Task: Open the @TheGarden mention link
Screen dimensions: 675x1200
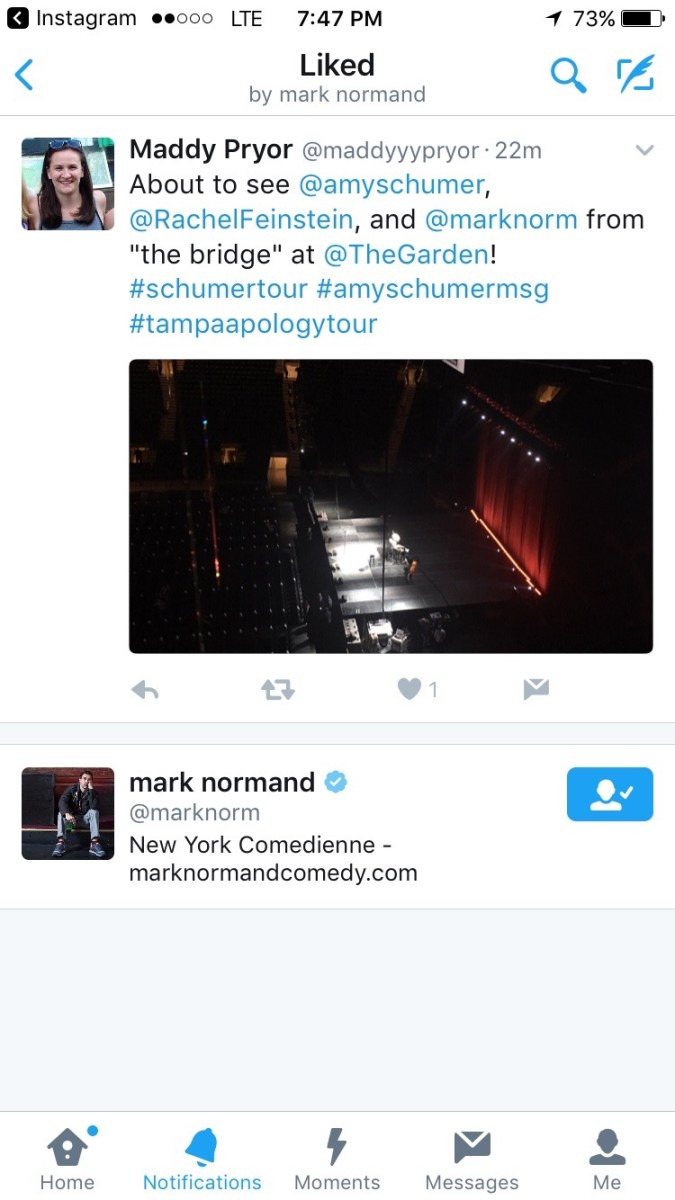Action: pyautogui.click(x=406, y=254)
